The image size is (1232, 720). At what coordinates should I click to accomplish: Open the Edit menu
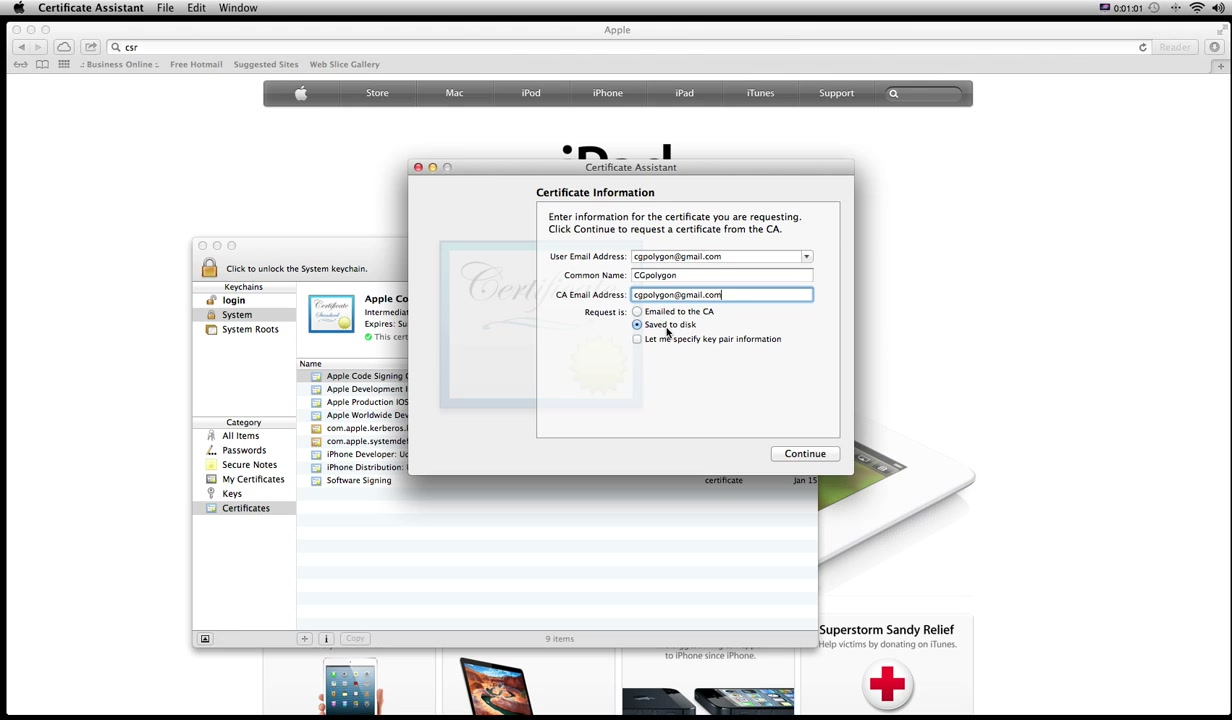(x=196, y=8)
